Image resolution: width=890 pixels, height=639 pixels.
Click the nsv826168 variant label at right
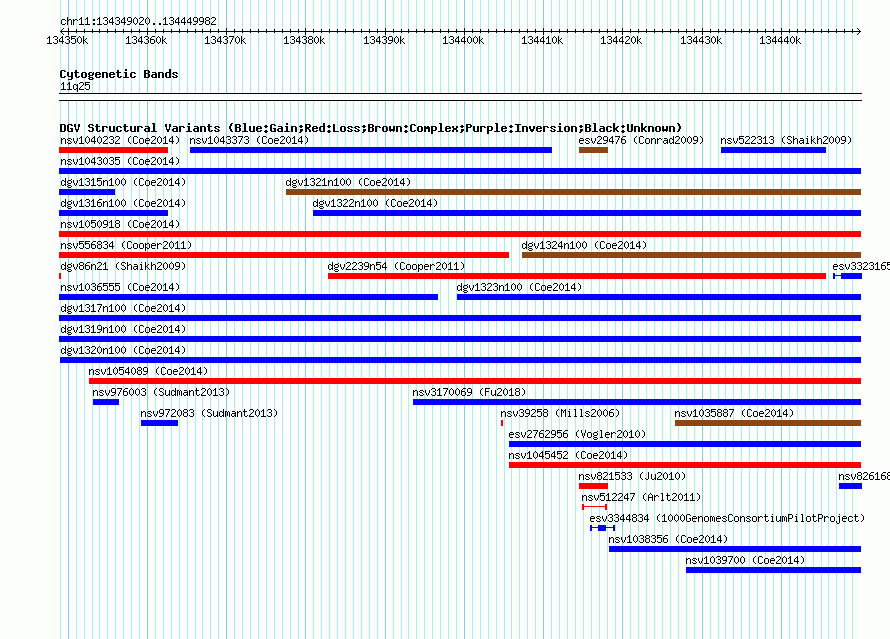click(x=864, y=476)
